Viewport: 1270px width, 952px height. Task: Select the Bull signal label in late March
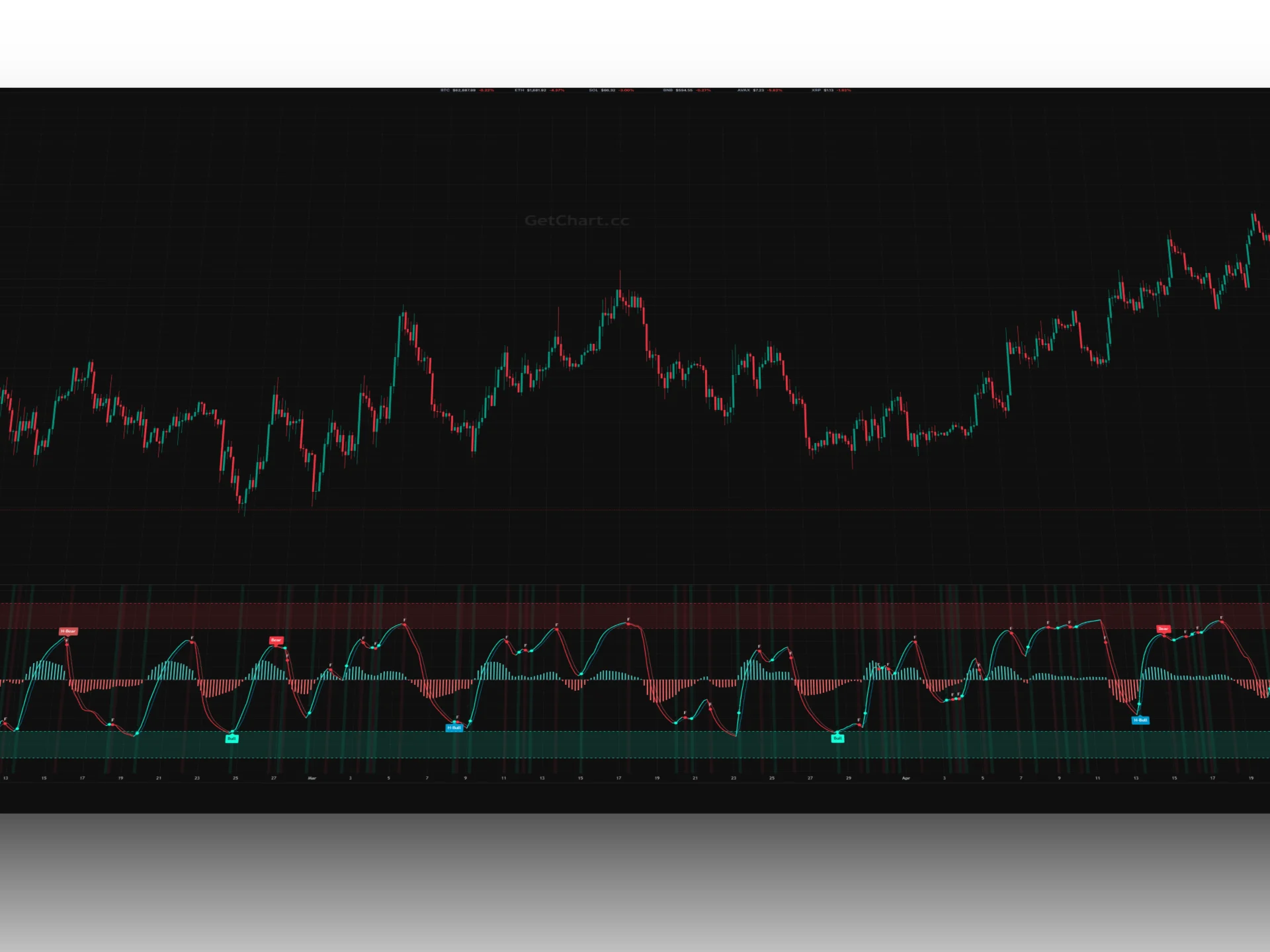coord(837,738)
